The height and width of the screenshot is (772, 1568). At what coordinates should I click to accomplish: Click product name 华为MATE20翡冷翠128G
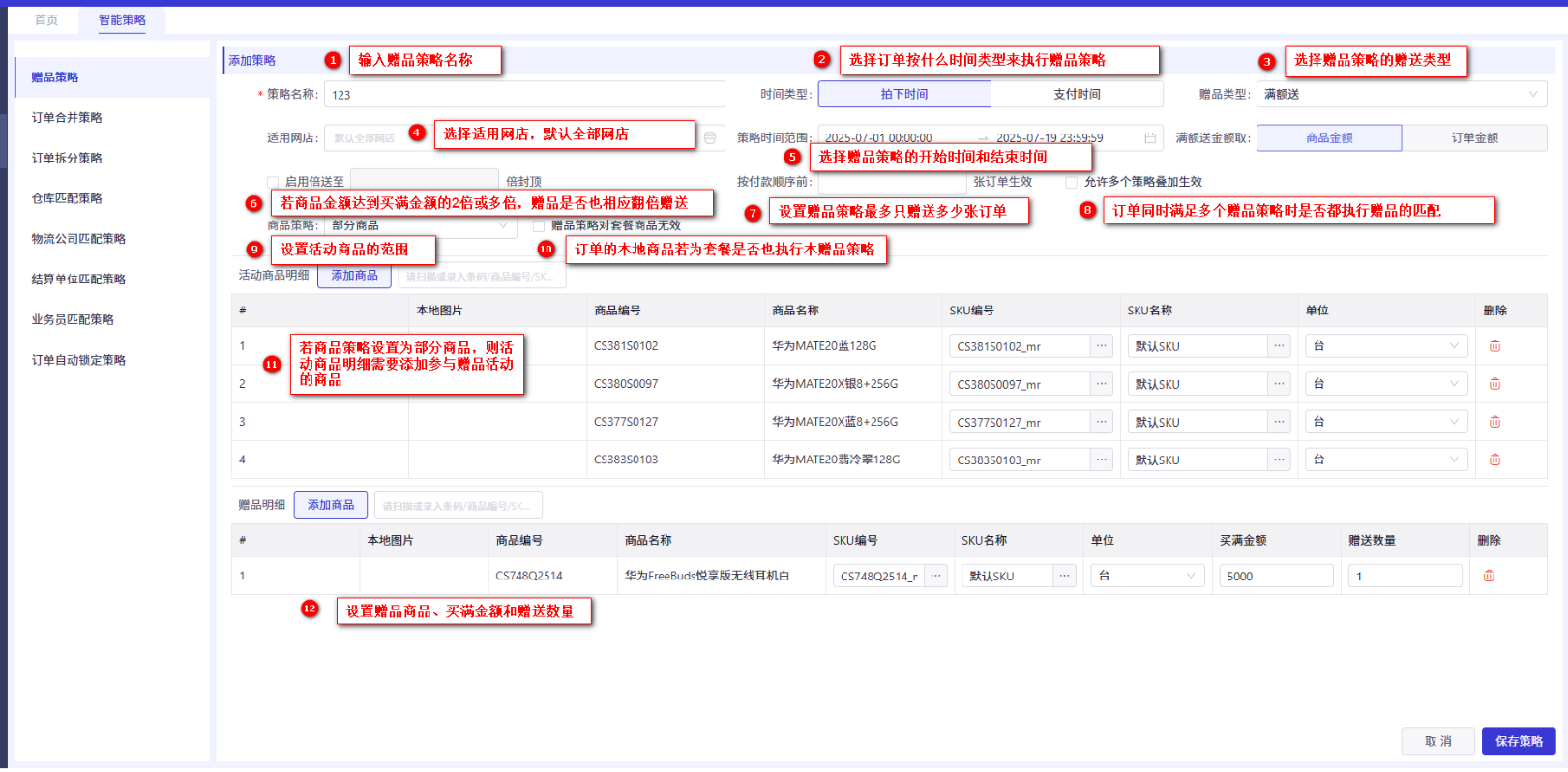pyautogui.click(x=836, y=460)
